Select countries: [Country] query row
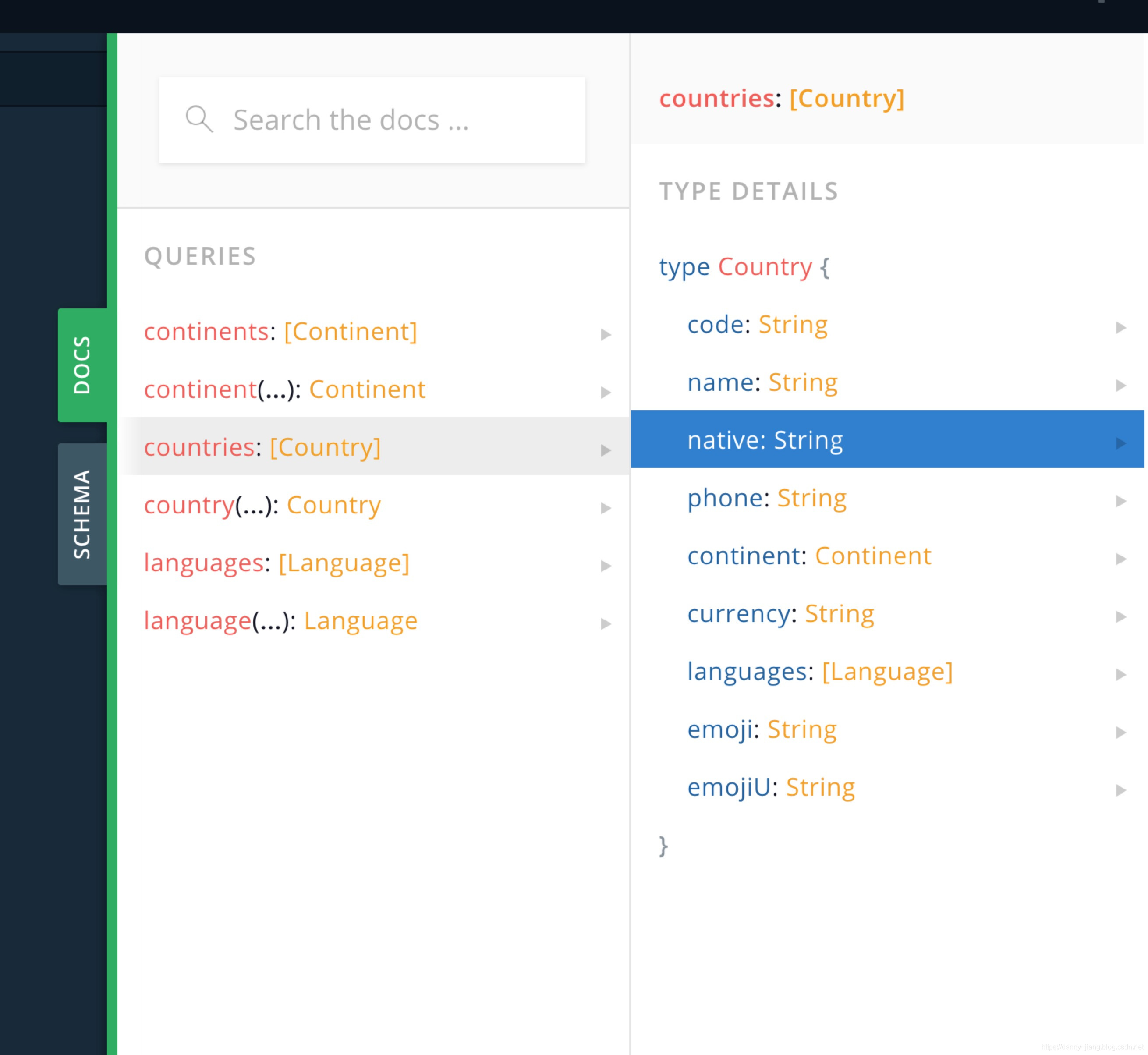Image resolution: width=1148 pixels, height=1055 pixels. [262, 446]
